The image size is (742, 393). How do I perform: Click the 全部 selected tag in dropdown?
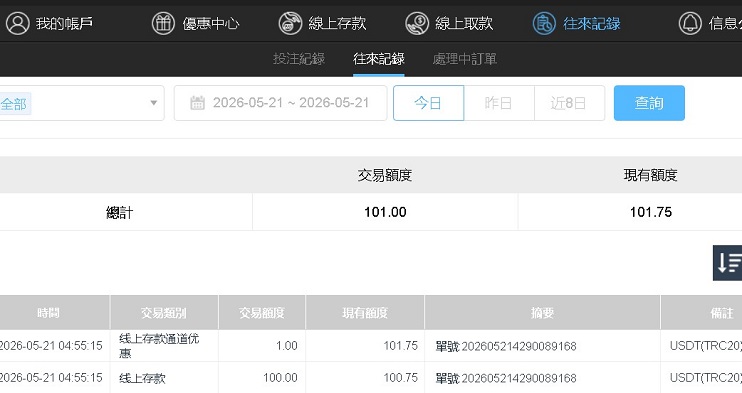[x=14, y=104]
